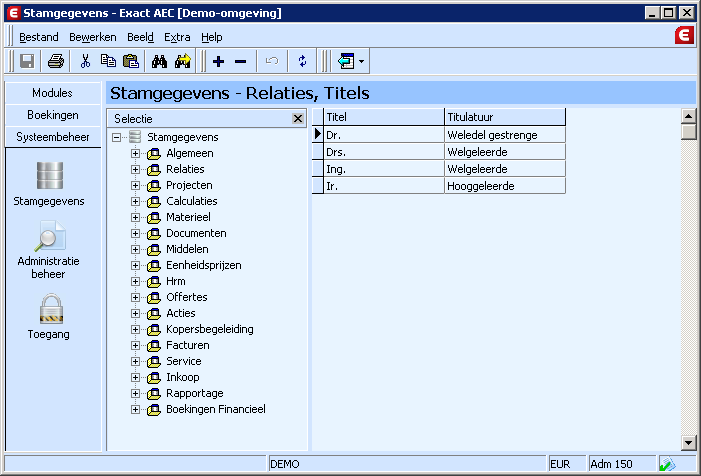701x476 pixels.
Task: Open Administratie beheer magnifier icon
Action: point(49,236)
